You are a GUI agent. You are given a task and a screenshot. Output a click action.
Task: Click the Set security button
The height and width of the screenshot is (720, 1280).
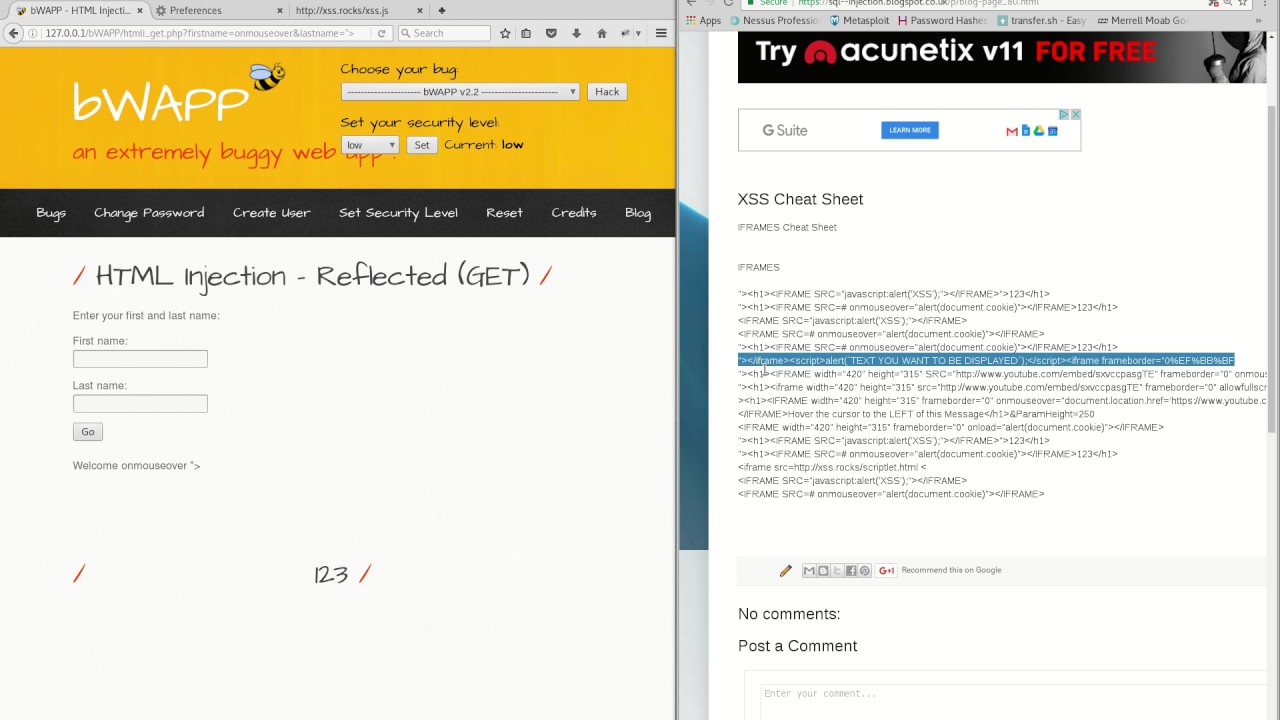422,145
